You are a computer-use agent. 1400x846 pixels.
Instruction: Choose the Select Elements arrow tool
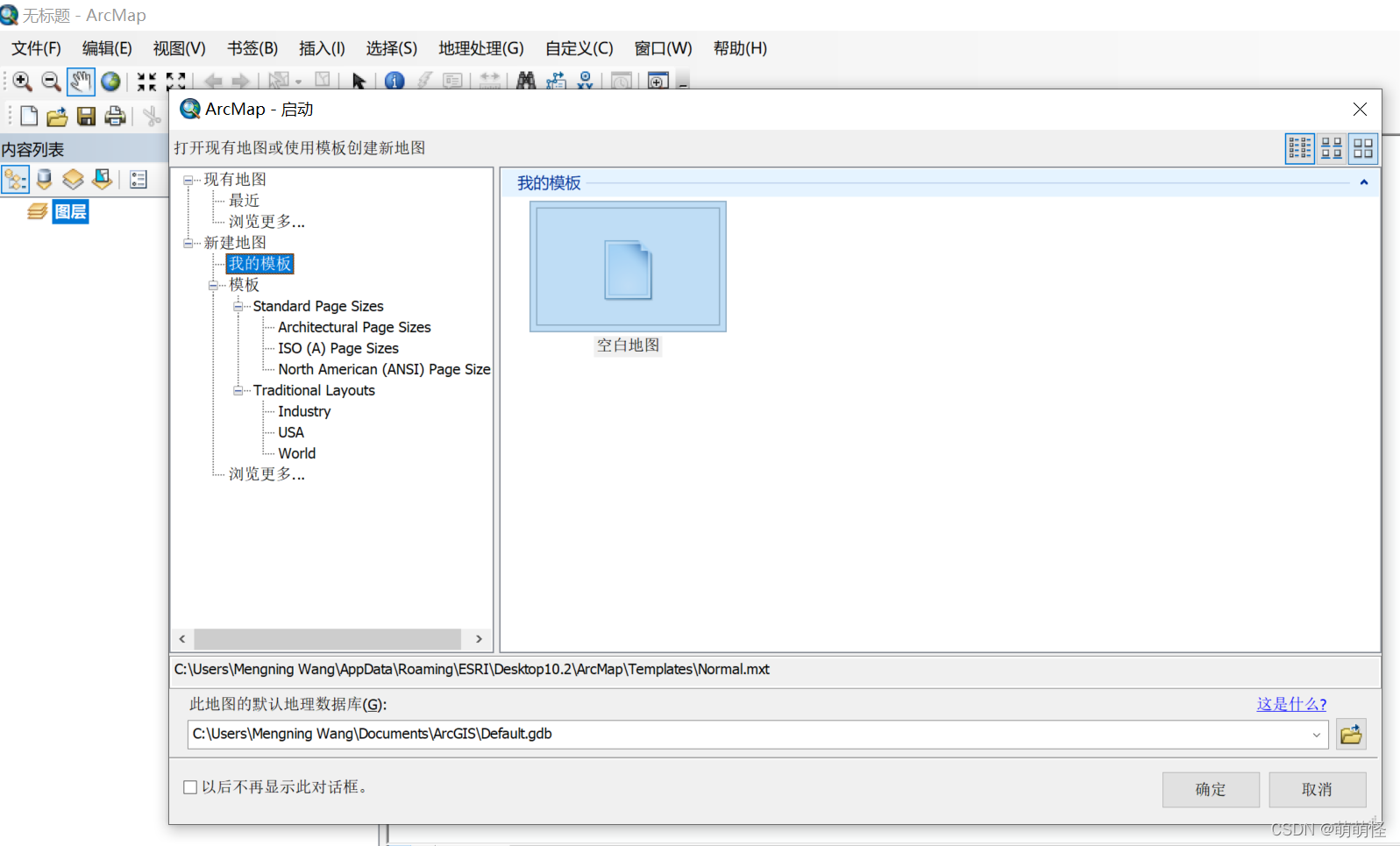(x=359, y=82)
